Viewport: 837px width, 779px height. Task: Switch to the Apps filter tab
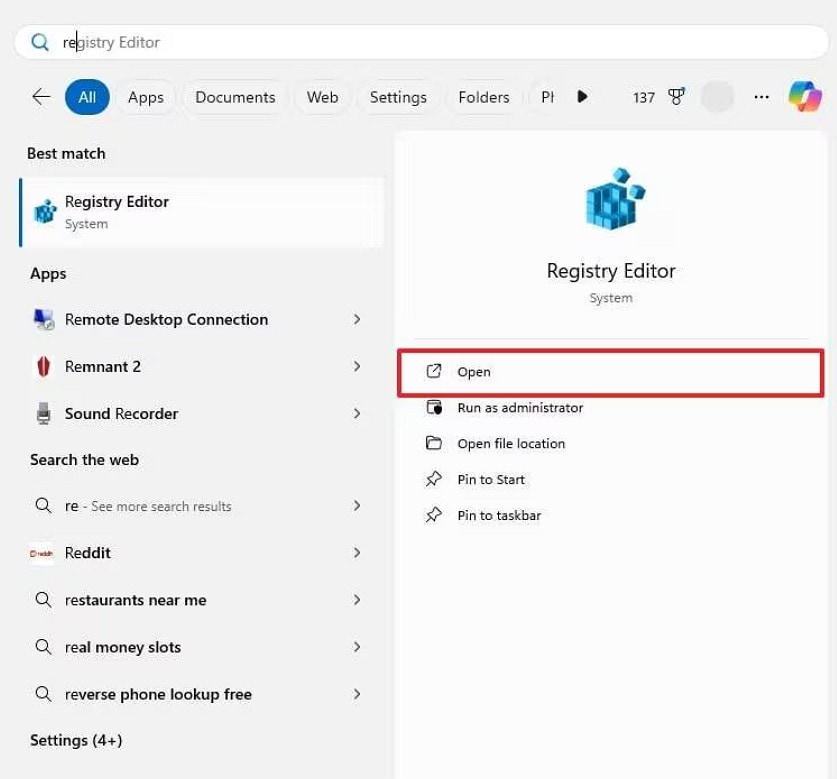click(146, 97)
